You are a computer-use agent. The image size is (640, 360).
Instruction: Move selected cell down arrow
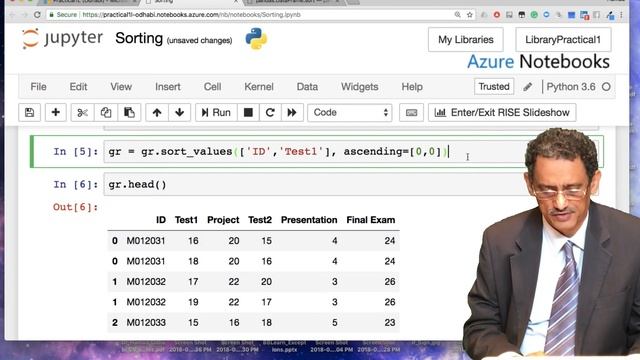click(x=180, y=112)
